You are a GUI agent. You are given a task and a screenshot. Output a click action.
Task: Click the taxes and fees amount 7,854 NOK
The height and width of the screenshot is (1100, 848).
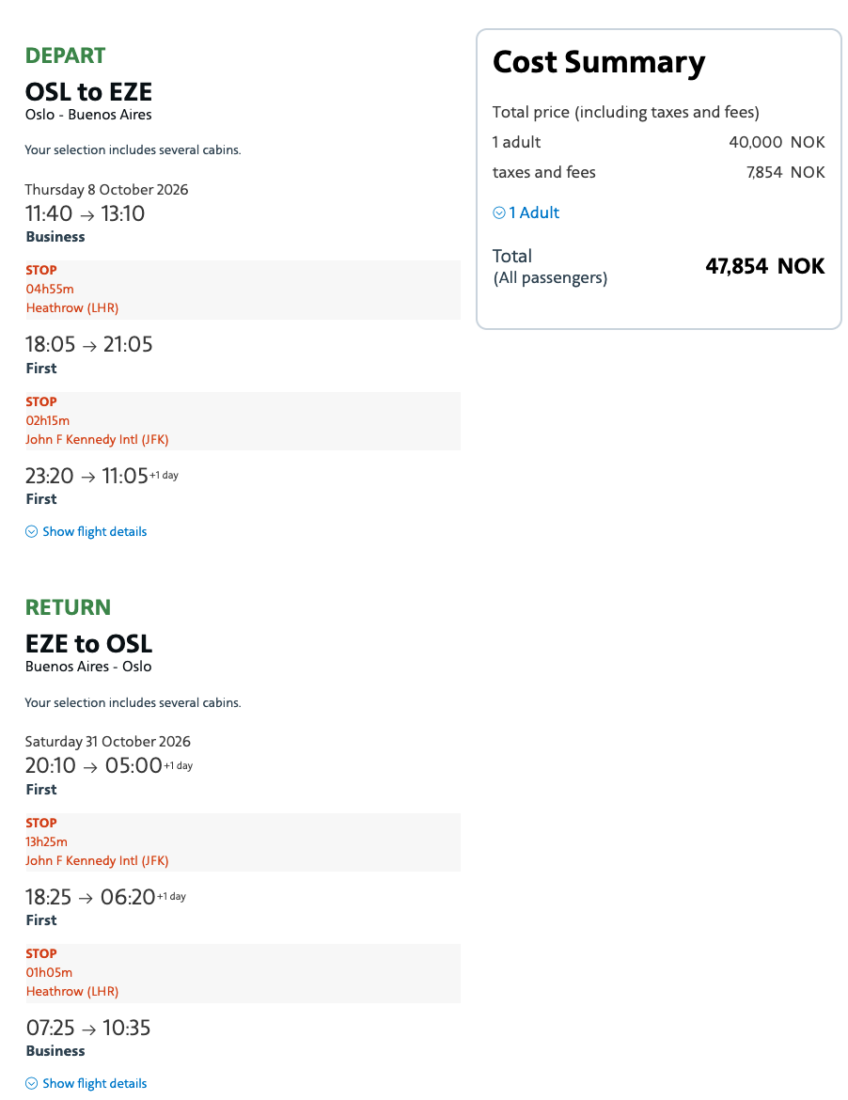785,172
